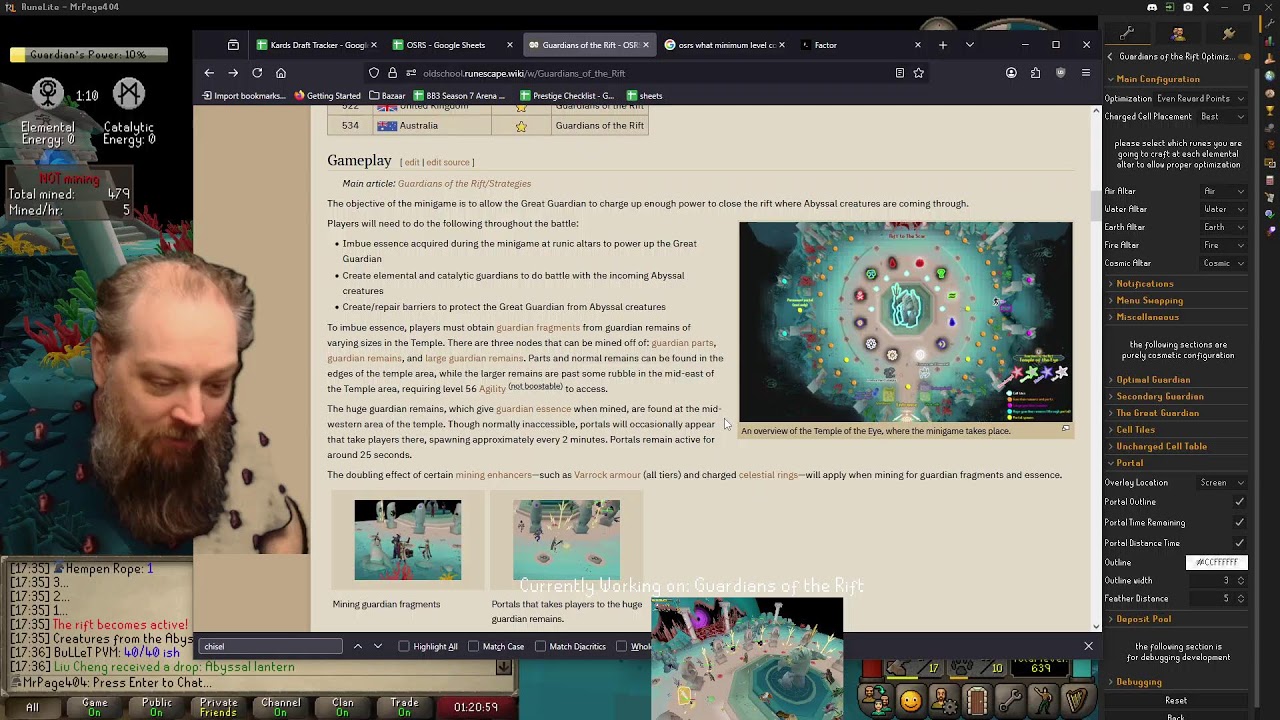Viewport: 1280px width, 720px height.
Task: Click edit source link beside Gameplay
Action: point(448,162)
